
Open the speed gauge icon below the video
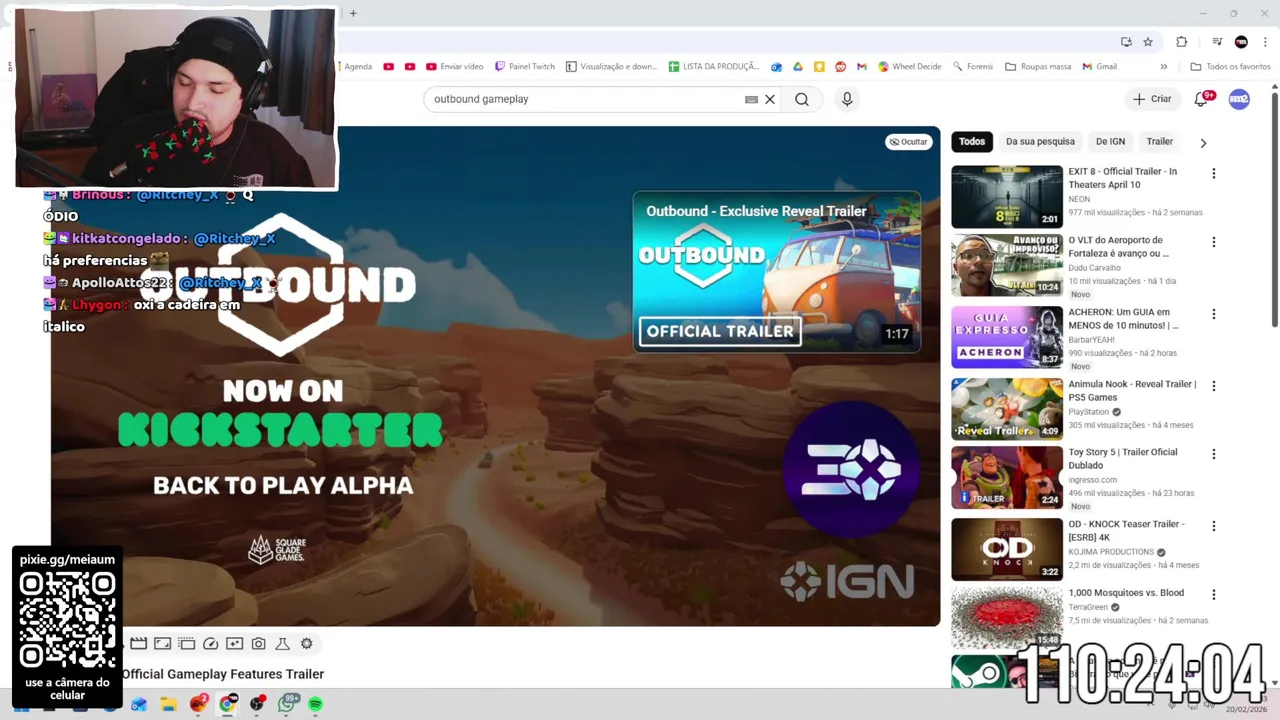(x=211, y=644)
